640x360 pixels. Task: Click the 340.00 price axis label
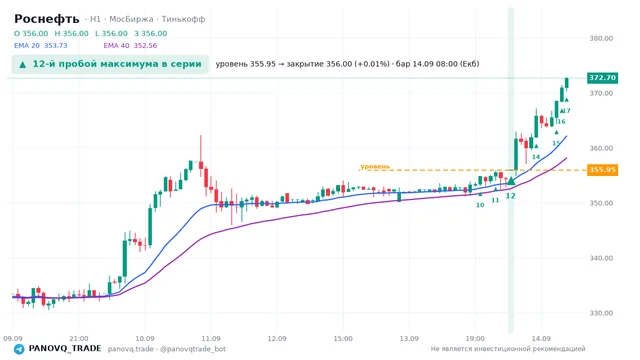[601, 258]
